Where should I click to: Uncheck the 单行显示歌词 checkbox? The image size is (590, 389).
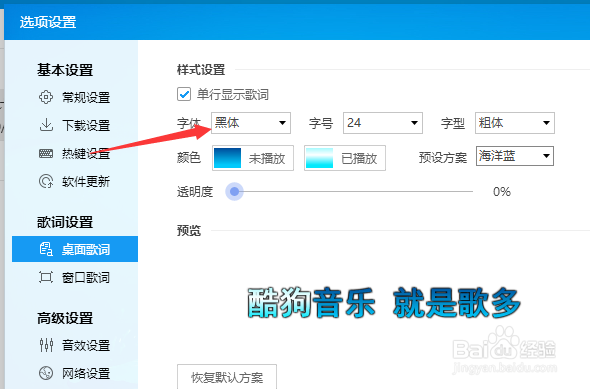(x=184, y=94)
